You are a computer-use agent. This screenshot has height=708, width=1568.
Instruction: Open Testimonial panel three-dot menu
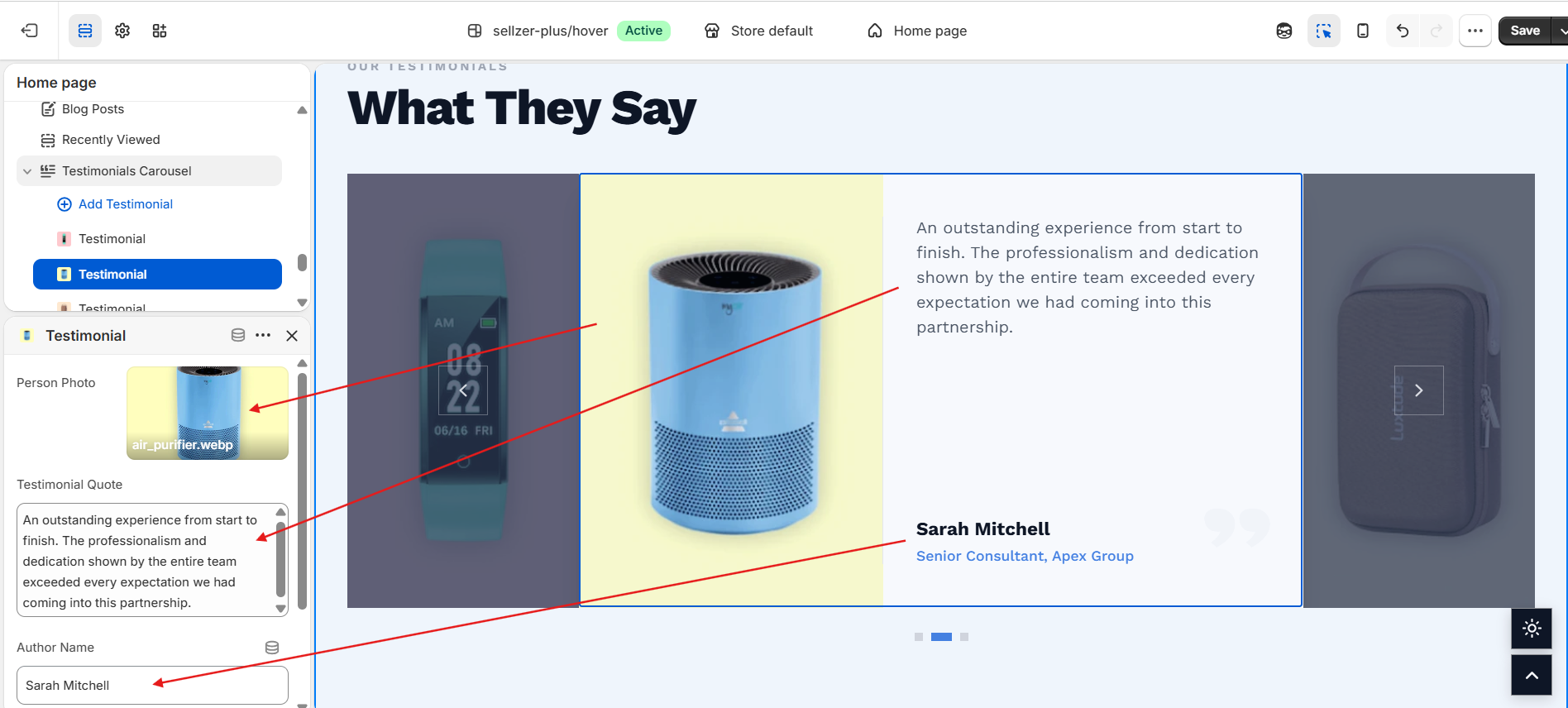click(x=263, y=335)
